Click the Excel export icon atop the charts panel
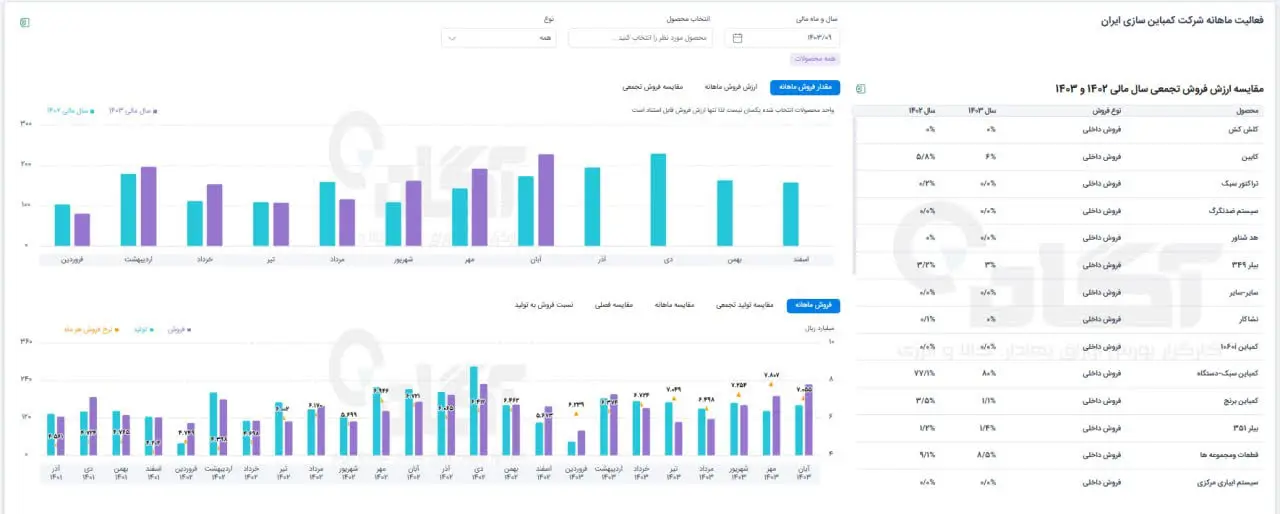 click(x=25, y=22)
